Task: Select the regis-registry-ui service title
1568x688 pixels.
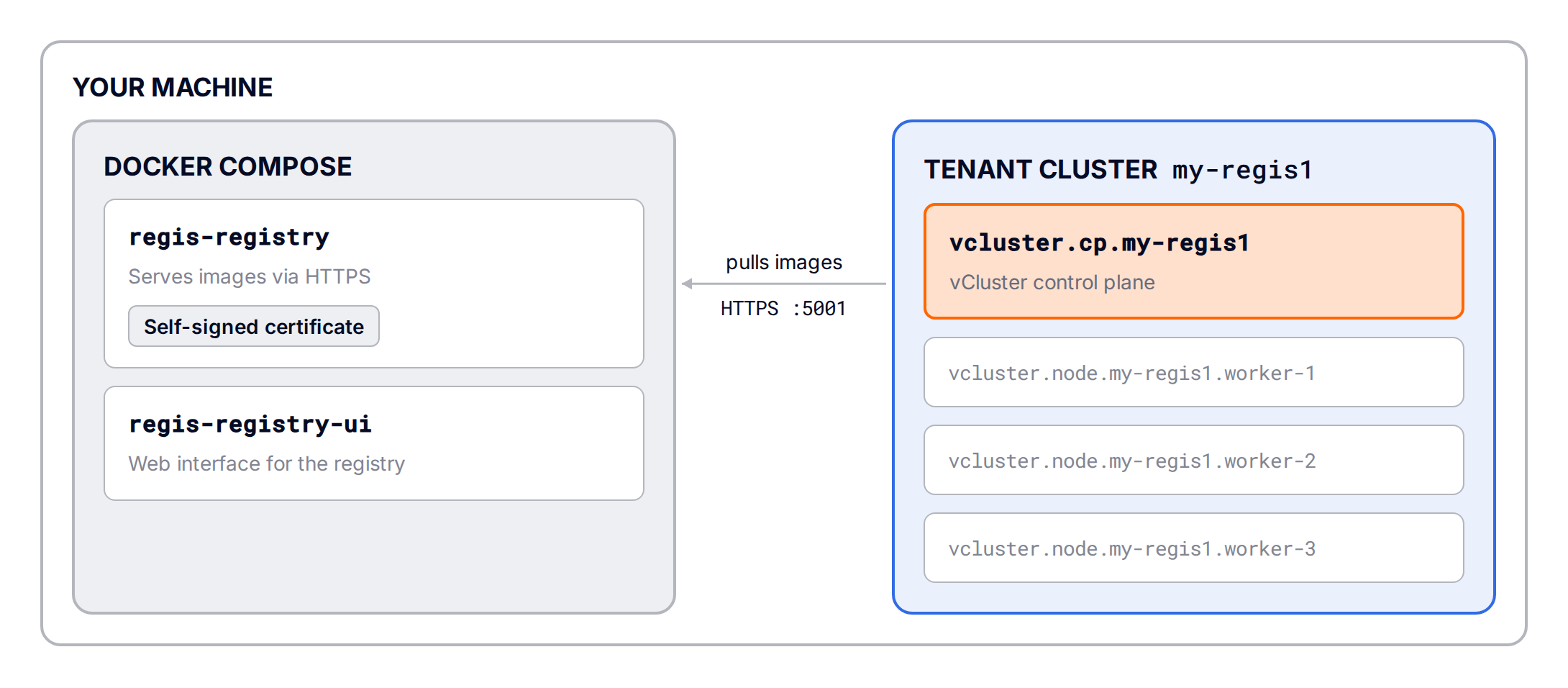Action: click(x=250, y=425)
